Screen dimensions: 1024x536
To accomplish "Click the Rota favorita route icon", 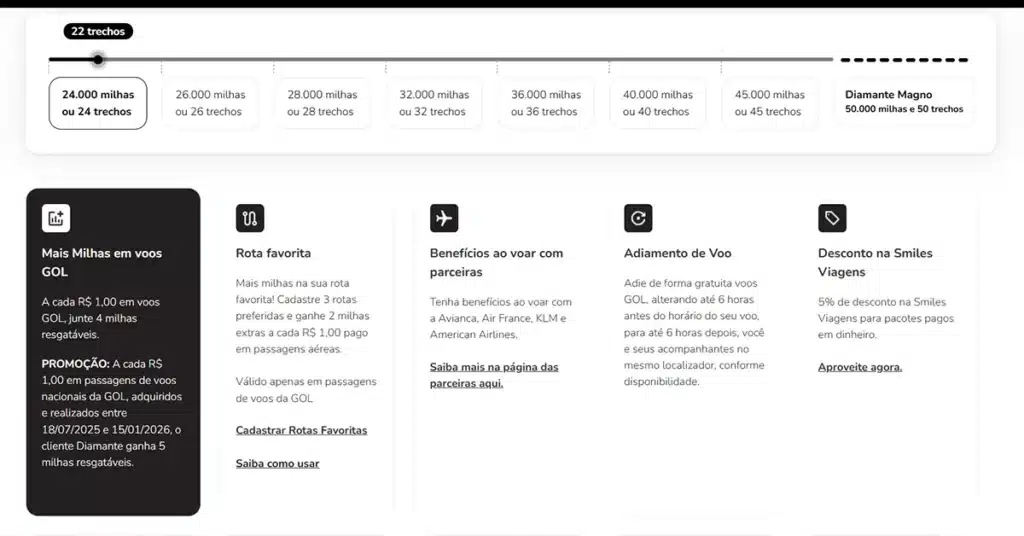I will click(x=250, y=218).
